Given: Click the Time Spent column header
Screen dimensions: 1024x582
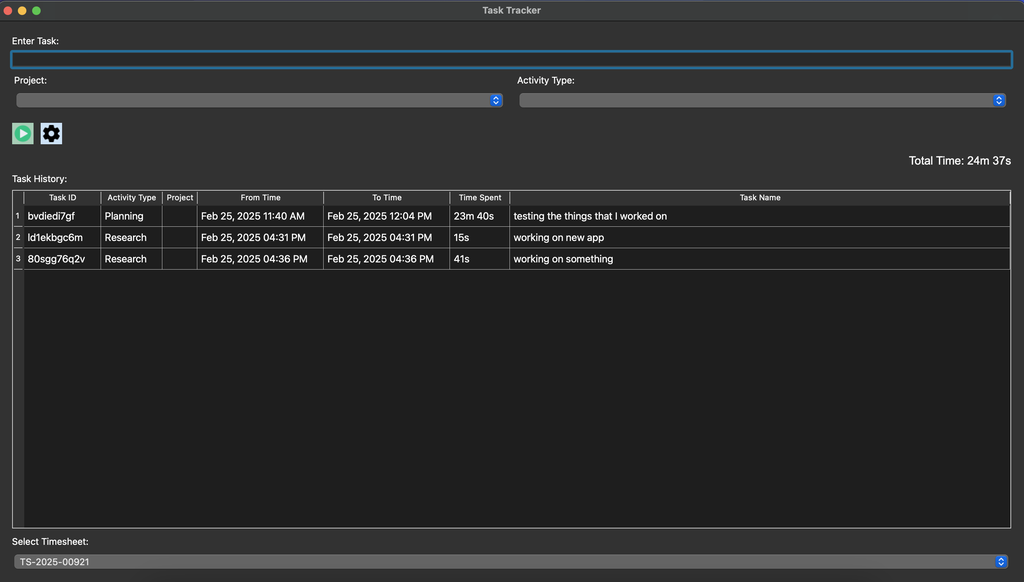Looking at the screenshot, I should click(479, 198).
